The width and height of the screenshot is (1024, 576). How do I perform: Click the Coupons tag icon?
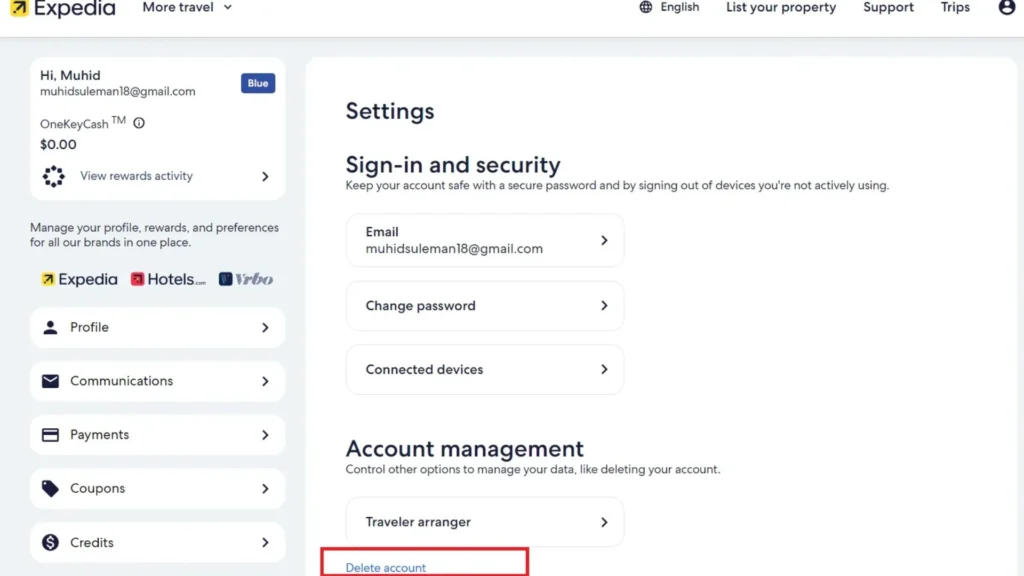click(50, 488)
